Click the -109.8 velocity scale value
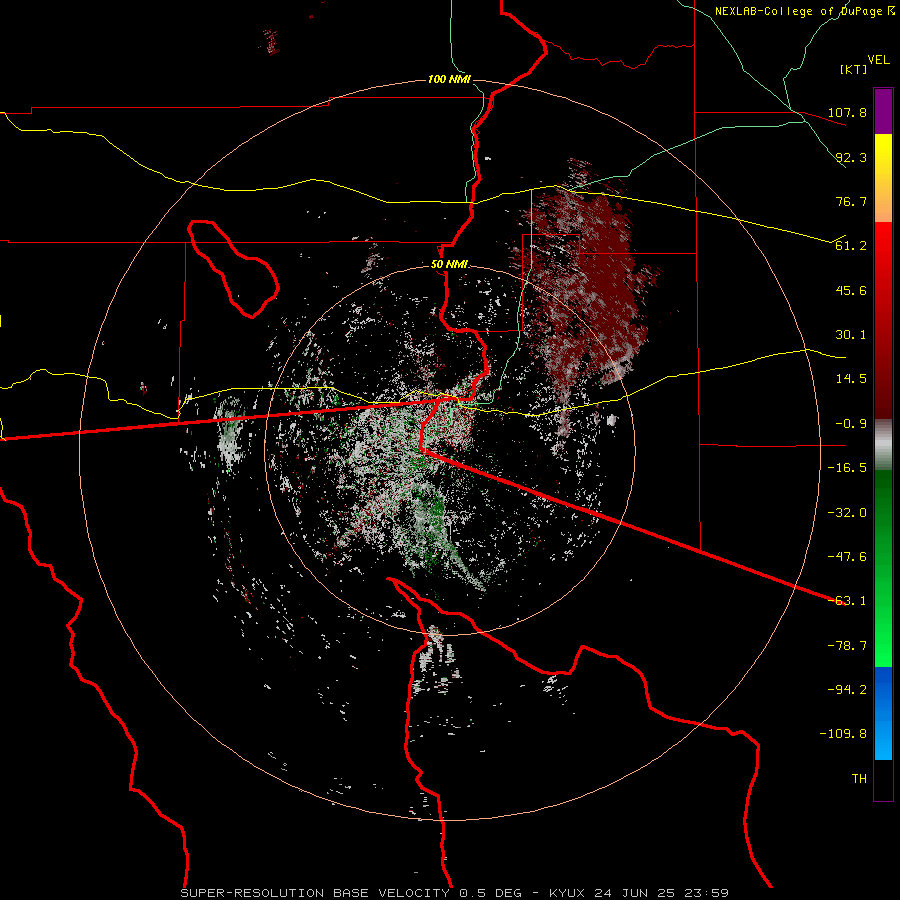The image size is (900, 900). (x=843, y=734)
